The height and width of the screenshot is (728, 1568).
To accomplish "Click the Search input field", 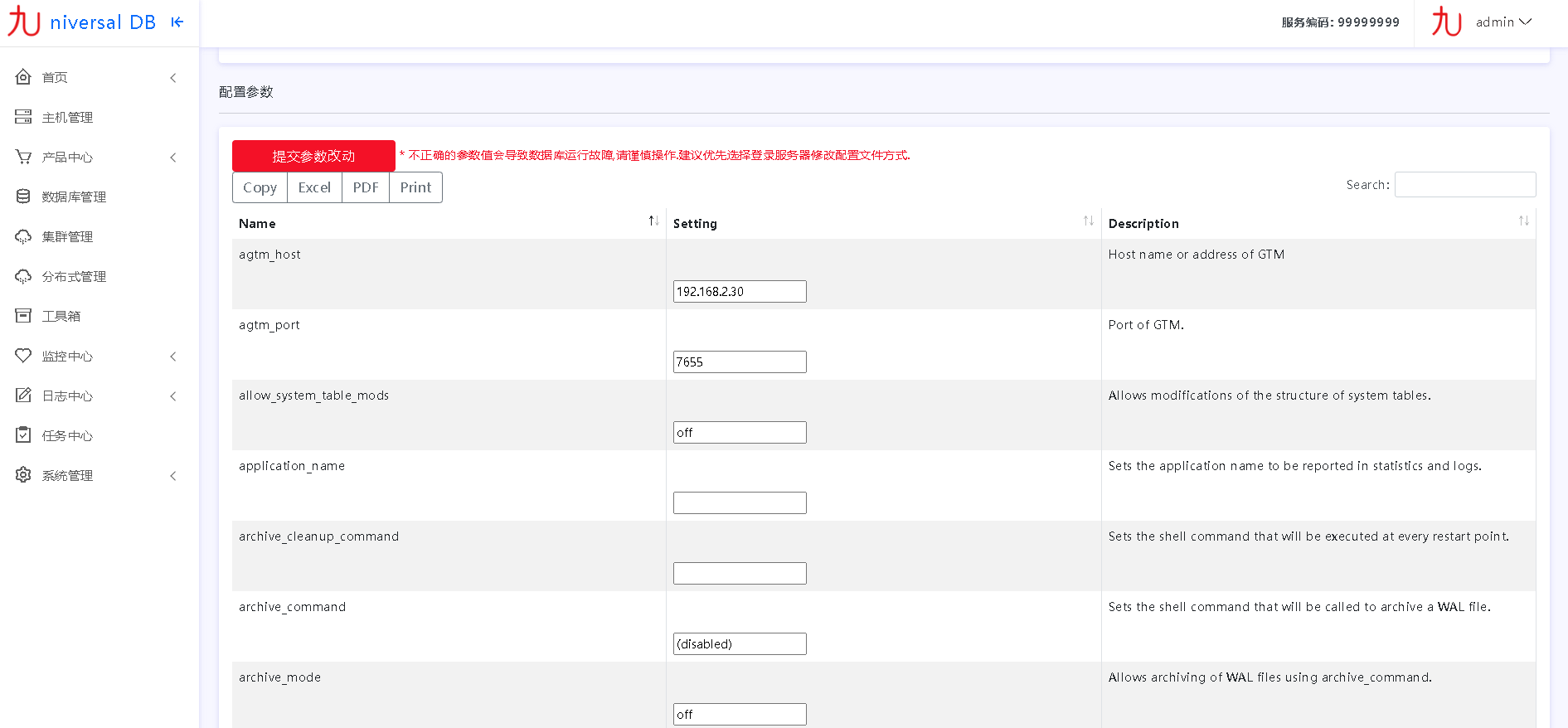I will coord(1464,185).
